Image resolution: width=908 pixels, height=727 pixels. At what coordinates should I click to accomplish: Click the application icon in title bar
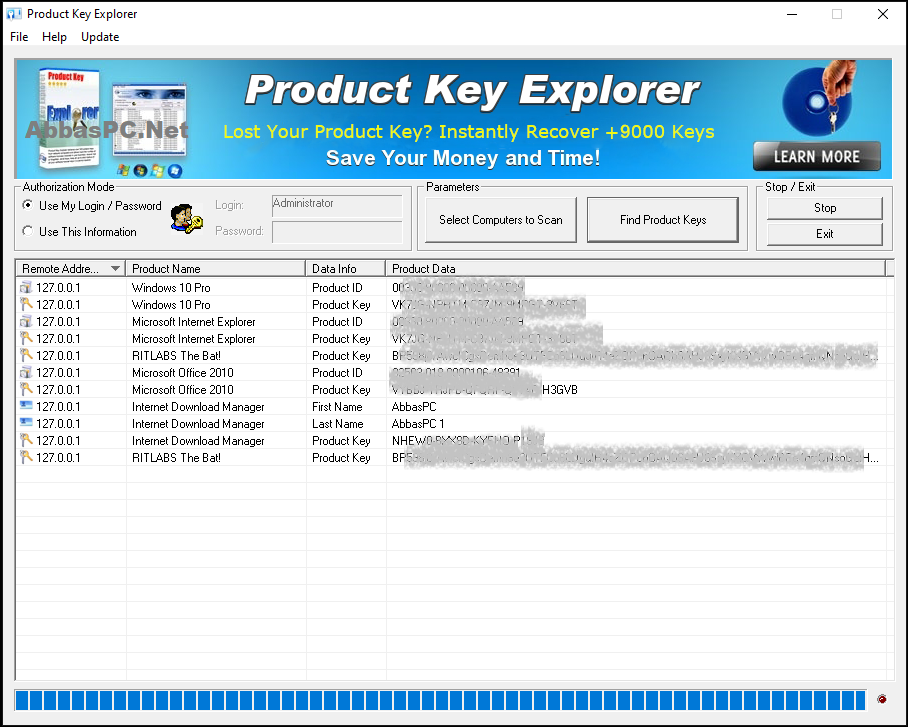(x=14, y=14)
